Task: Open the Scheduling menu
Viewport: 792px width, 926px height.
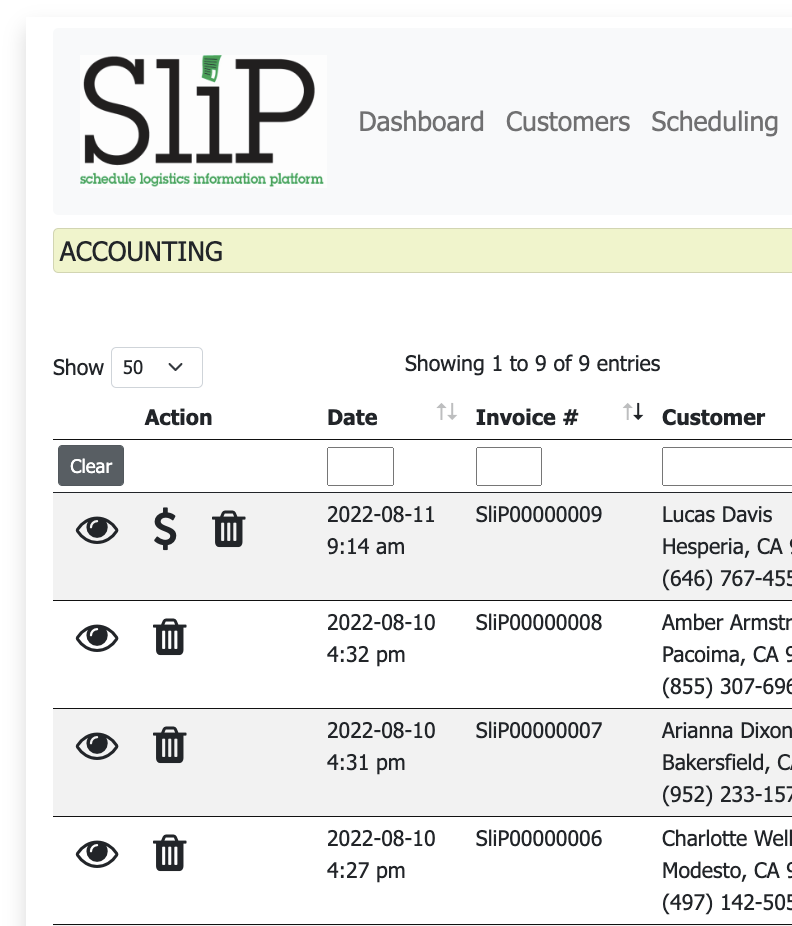Action: click(715, 122)
